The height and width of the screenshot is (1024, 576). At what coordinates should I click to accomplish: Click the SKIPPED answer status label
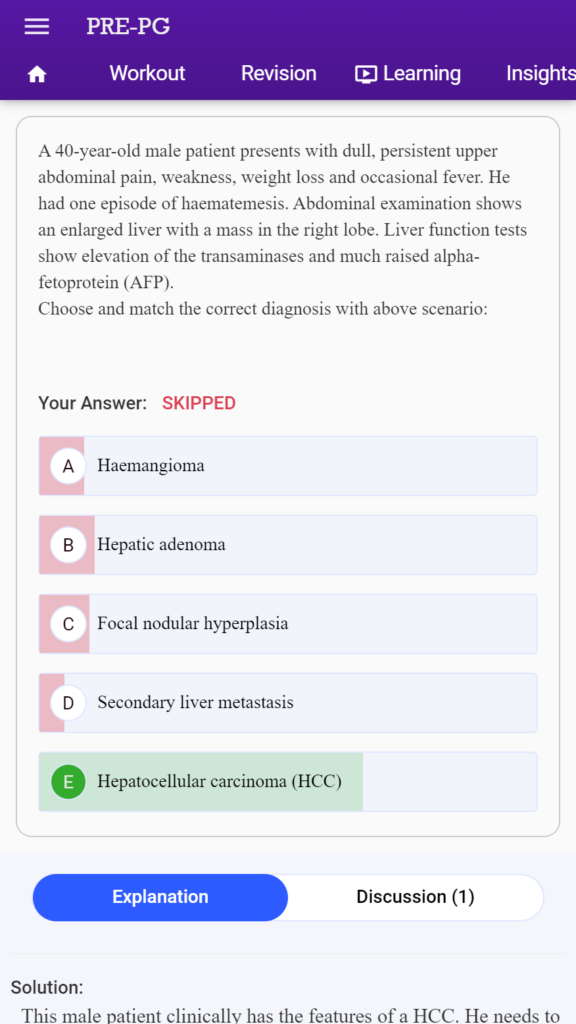click(199, 404)
